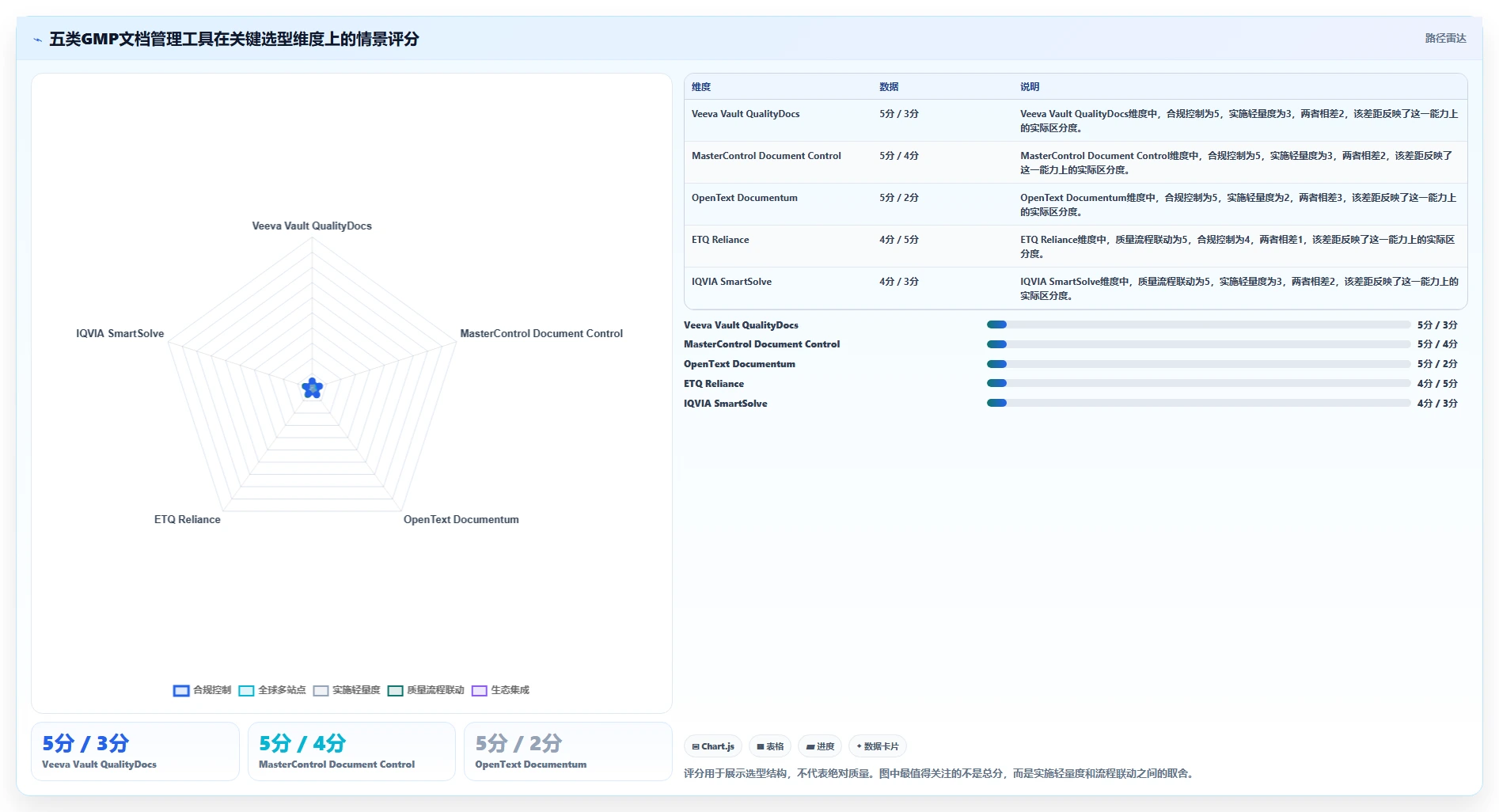Screen dimensions: 1499x812
Task: Toggle the 质量流程联动 legend swatch
Action: point(395,690)
